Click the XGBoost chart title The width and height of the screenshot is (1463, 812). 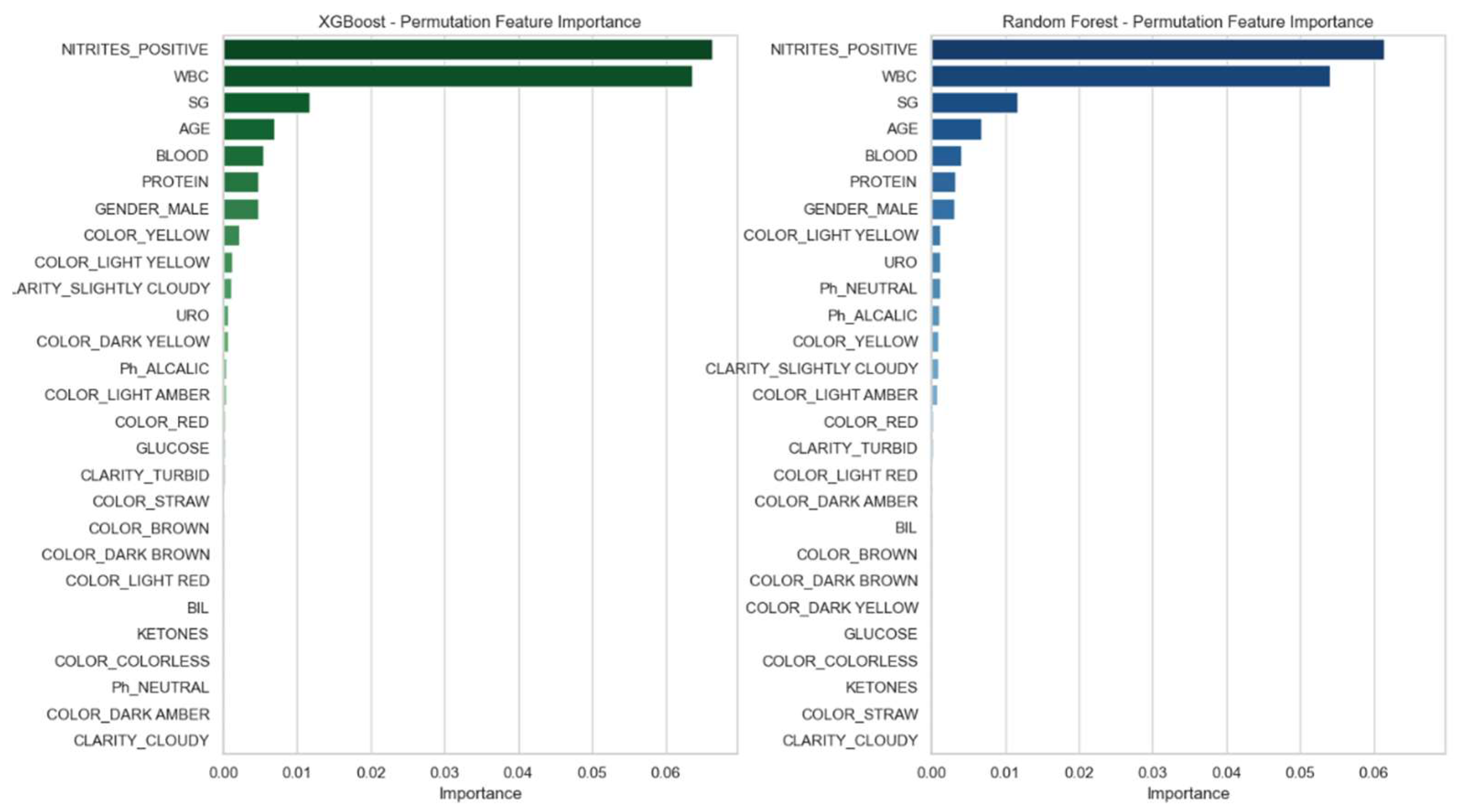(x=479, y=22)
